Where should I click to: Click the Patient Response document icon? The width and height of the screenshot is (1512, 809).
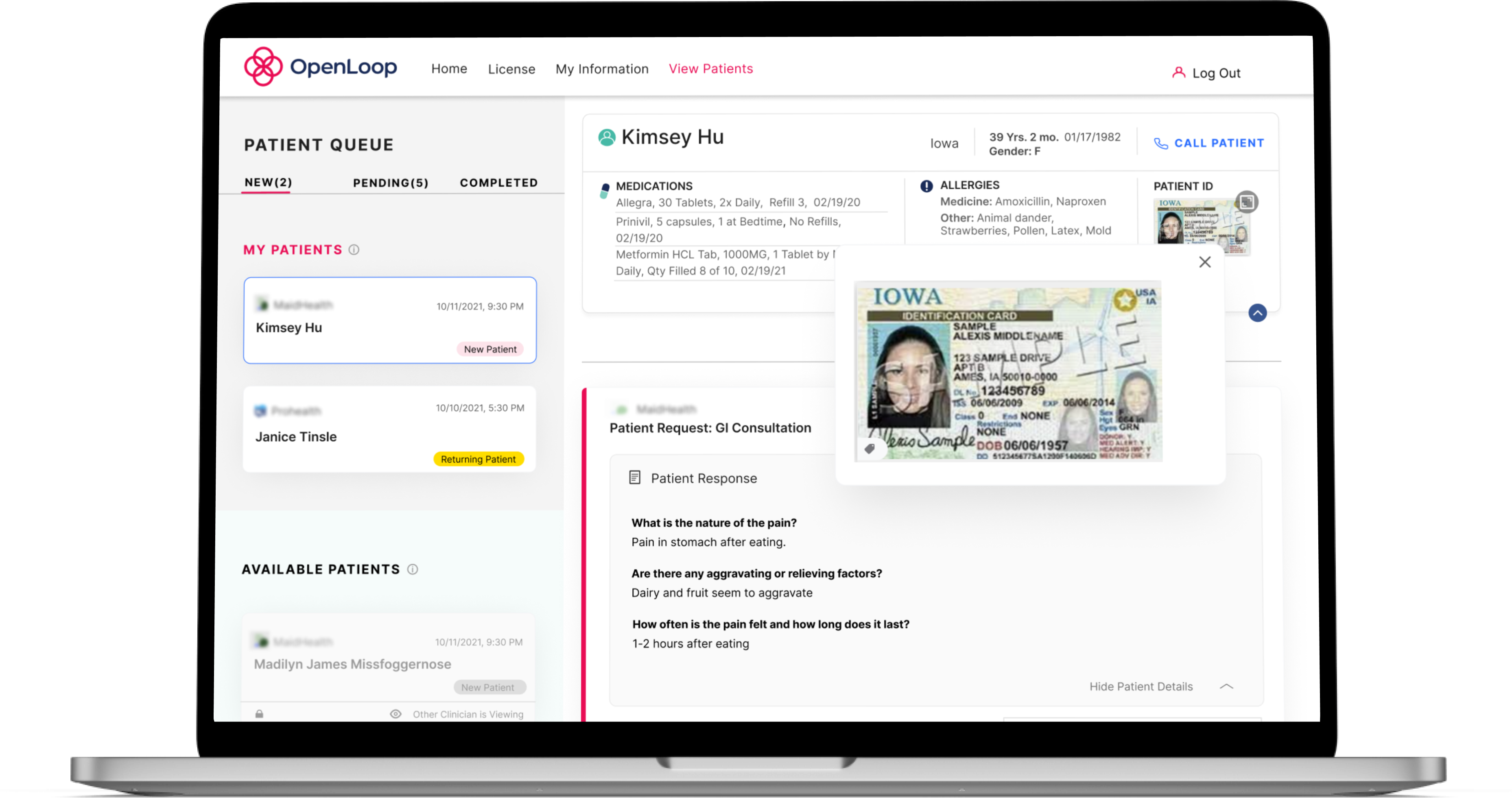point(634,478)
